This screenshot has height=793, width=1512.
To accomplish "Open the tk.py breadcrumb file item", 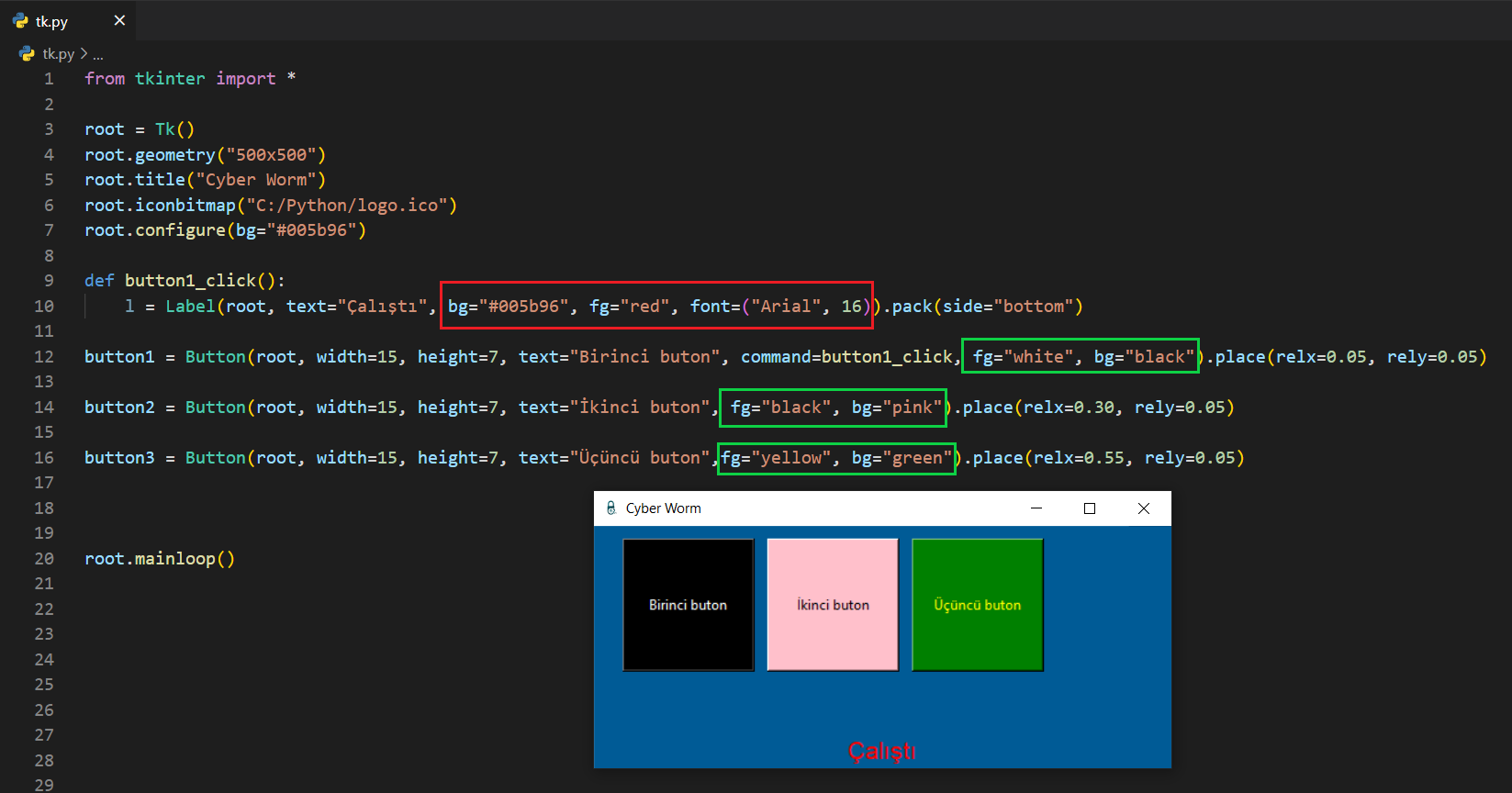I will [58, 54].
